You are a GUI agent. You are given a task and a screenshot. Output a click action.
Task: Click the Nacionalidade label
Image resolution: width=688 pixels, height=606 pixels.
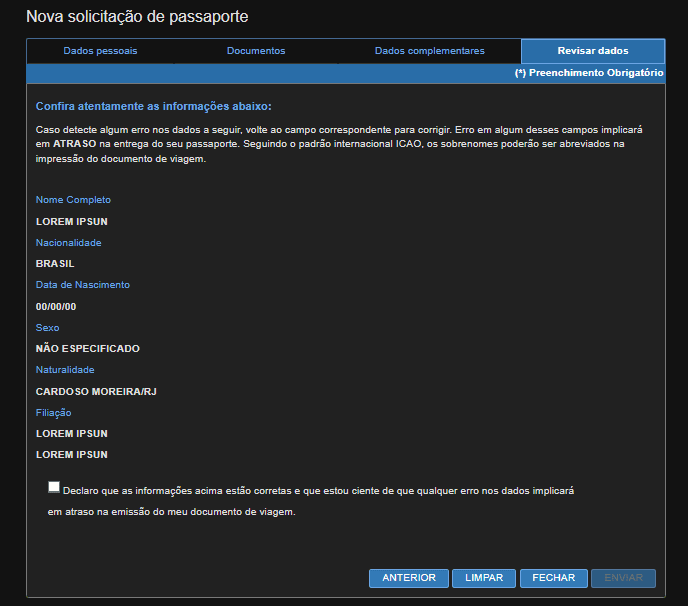point(68,242)
